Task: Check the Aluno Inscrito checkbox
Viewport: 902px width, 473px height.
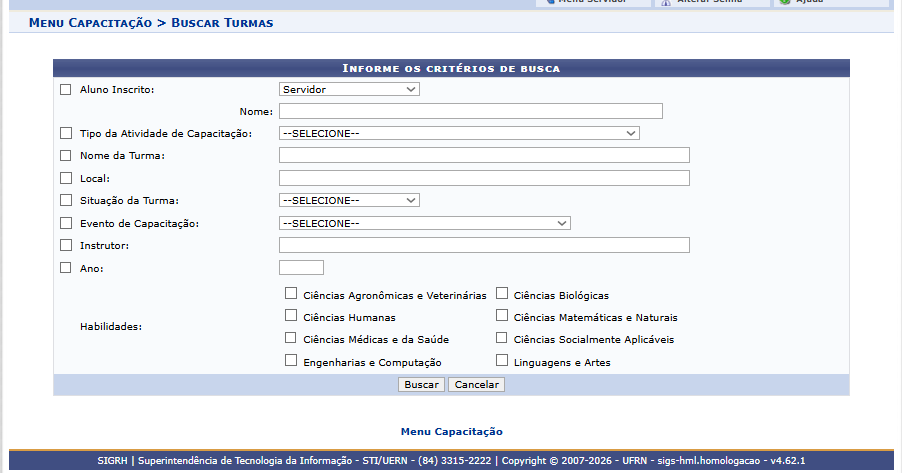Action: [66, 90]
